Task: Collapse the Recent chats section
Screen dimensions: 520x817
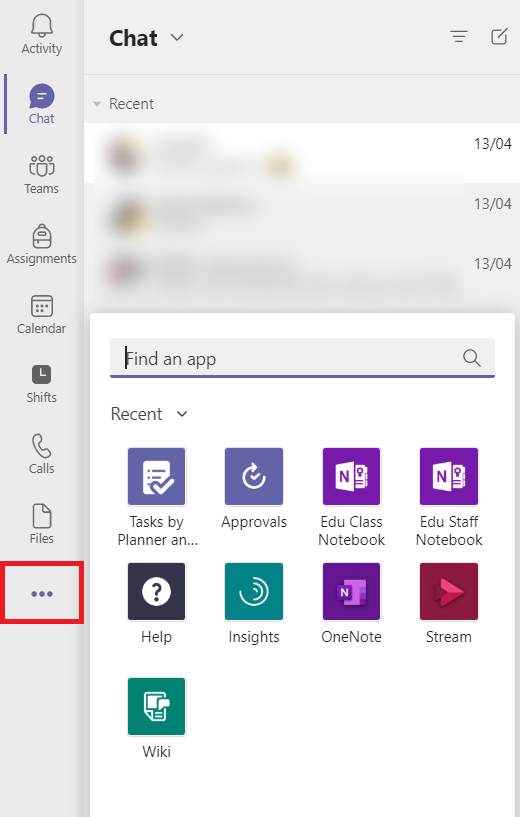Action: 96,104
